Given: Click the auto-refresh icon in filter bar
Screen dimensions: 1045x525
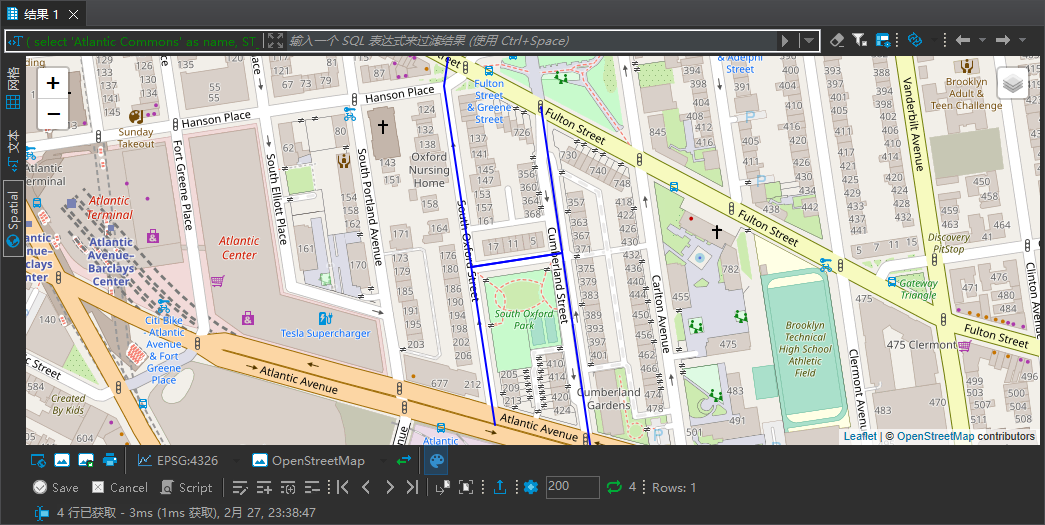Looking at the screenshot, I should [915, 41].
